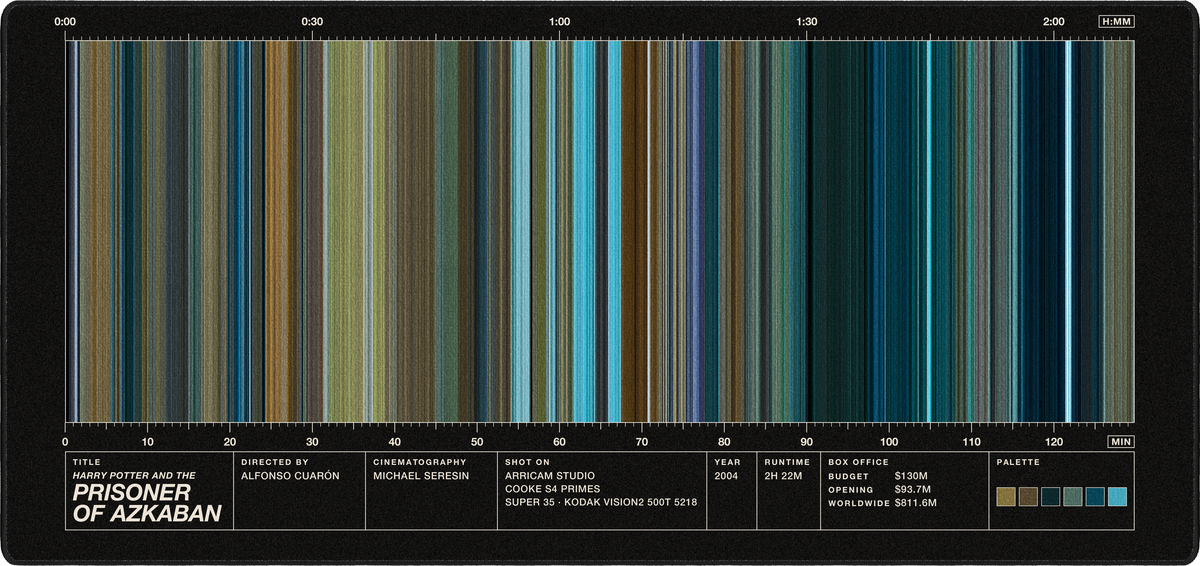Click the Super 35 Kodak Vision2 line
1200x566 pixels.
[x=601, y=502]
